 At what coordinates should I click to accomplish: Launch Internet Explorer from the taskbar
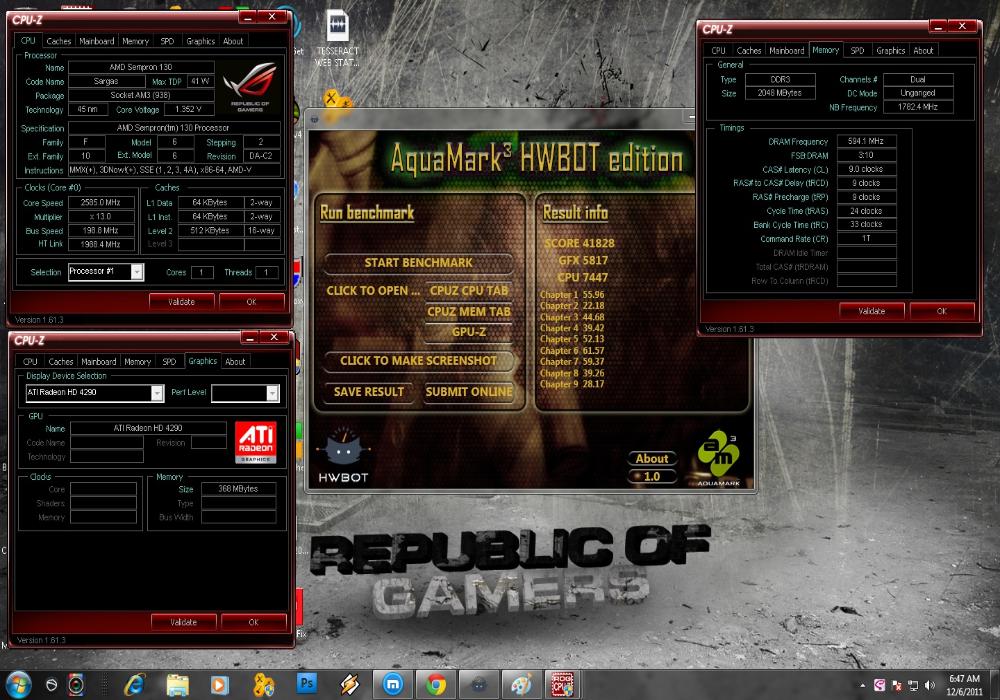(135, 685)
